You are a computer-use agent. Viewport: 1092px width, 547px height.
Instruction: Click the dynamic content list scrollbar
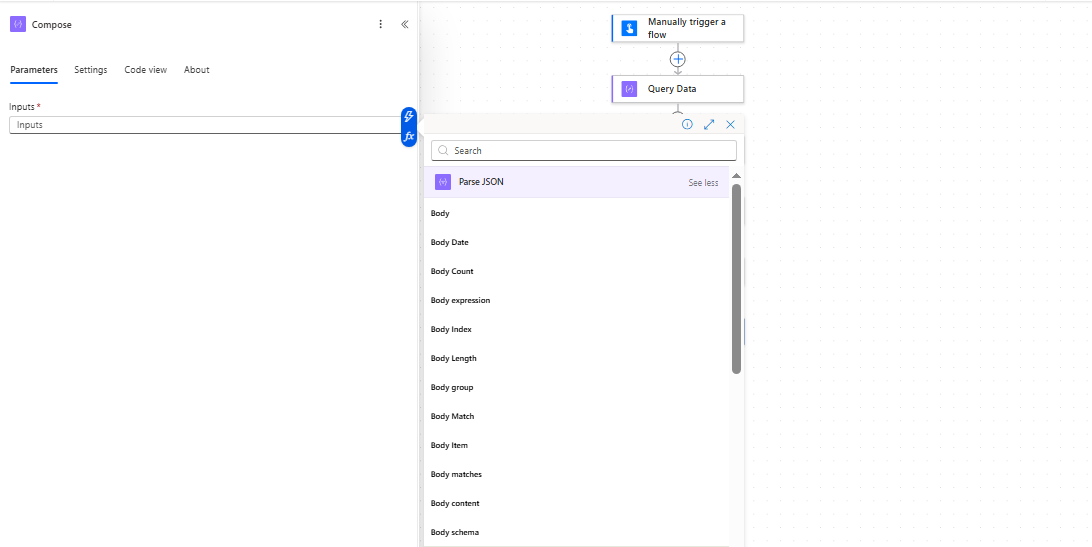click(x=736, y=280)
